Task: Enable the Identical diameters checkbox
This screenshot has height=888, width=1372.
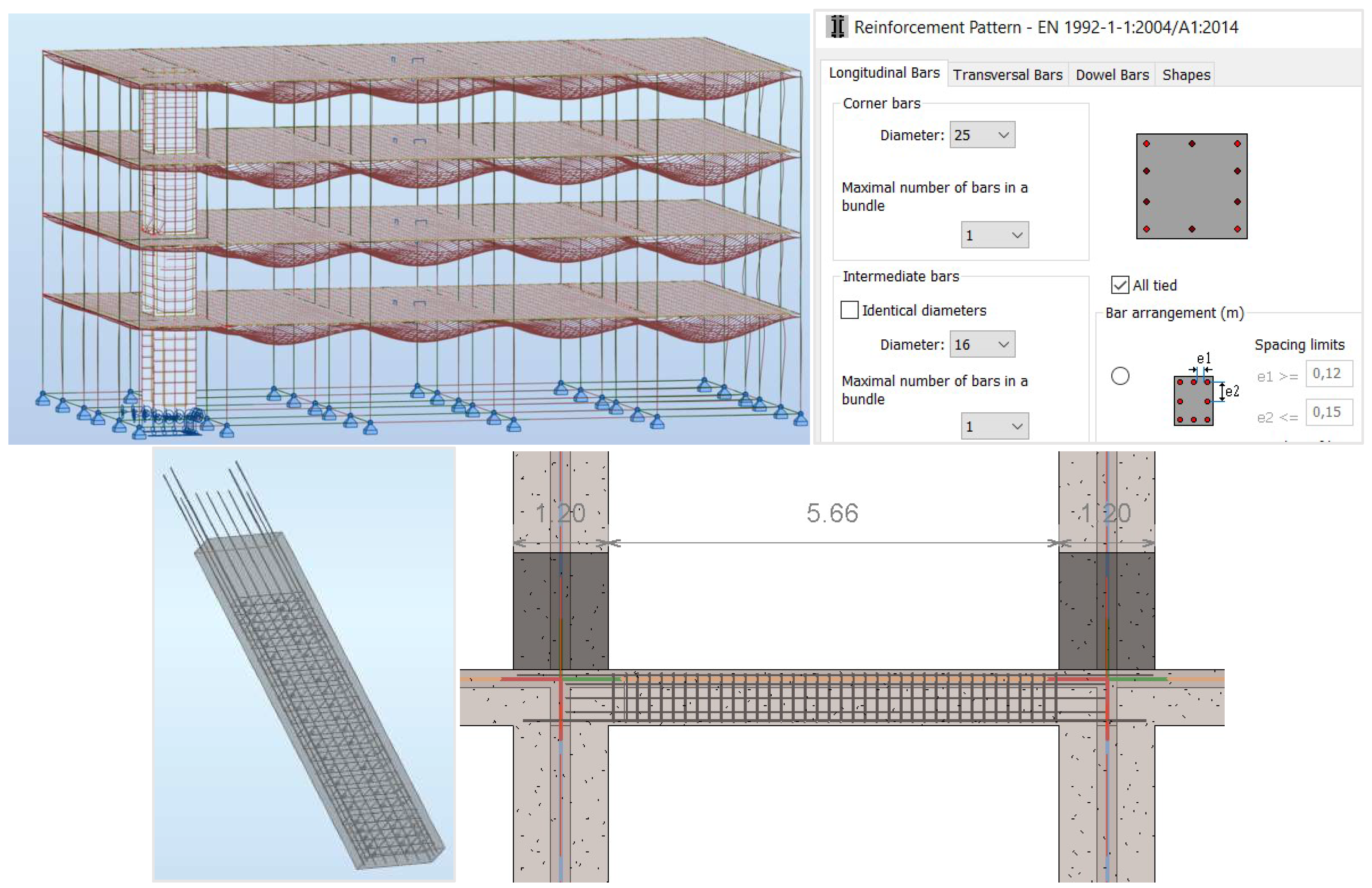Action: click(849, 310)
